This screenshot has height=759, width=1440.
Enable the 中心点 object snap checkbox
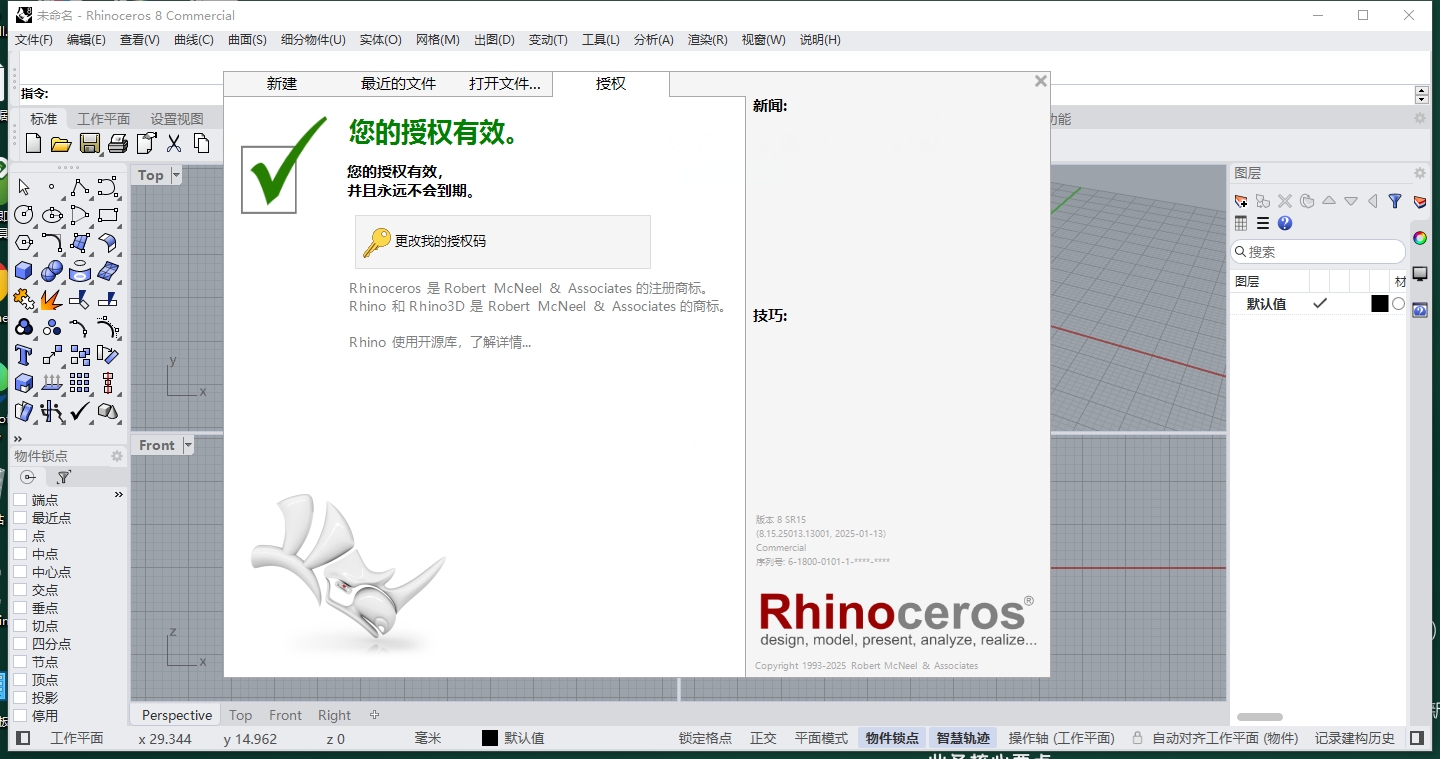coord(20,571)
